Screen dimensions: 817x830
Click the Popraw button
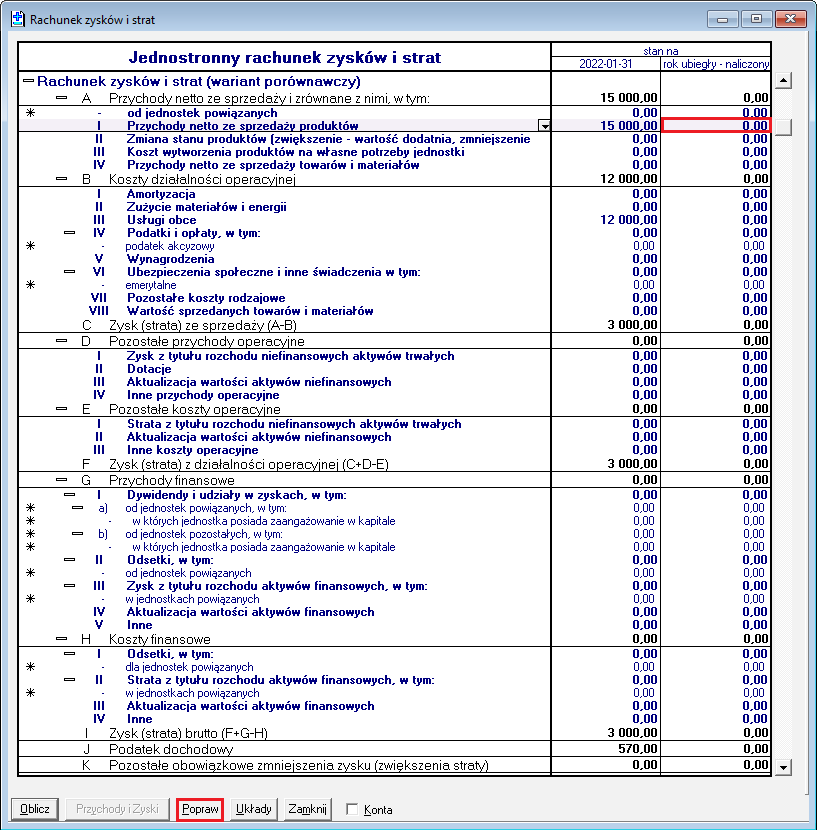pos(200,809)
